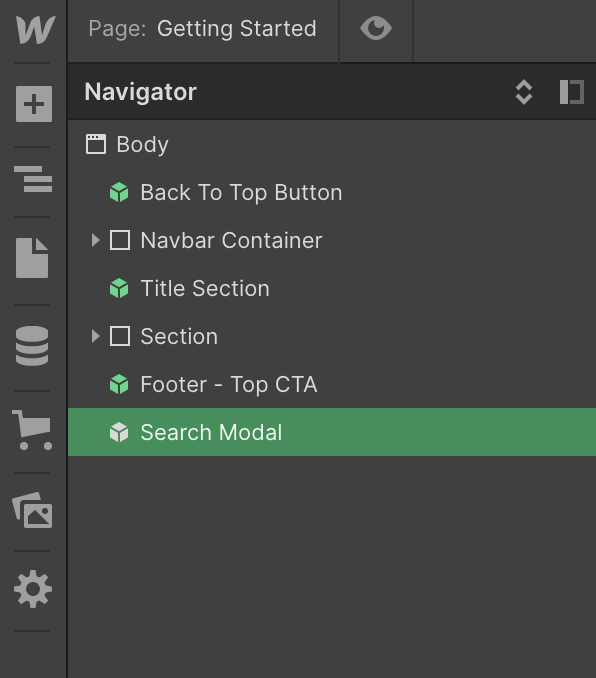Expand the Section tree node
Image resolution: width=596 pixels, height=678 pixels.
[96, 336]
